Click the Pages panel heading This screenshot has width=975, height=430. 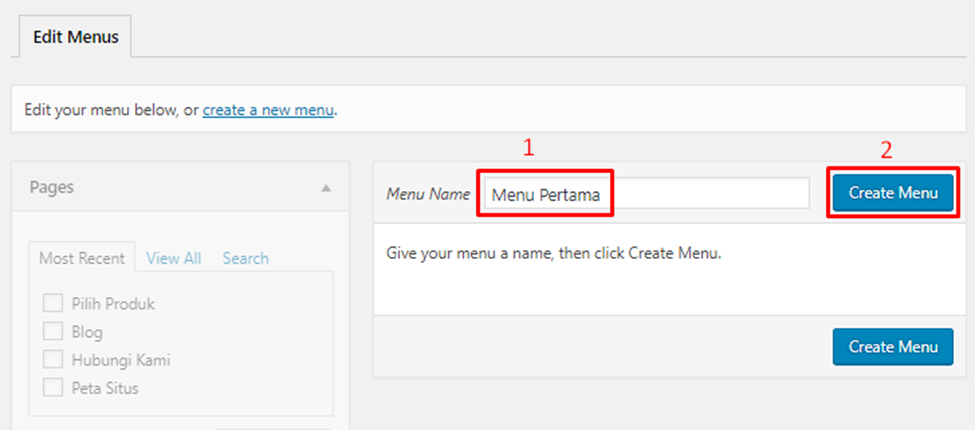pyautogui.click(x=51, y=187)
